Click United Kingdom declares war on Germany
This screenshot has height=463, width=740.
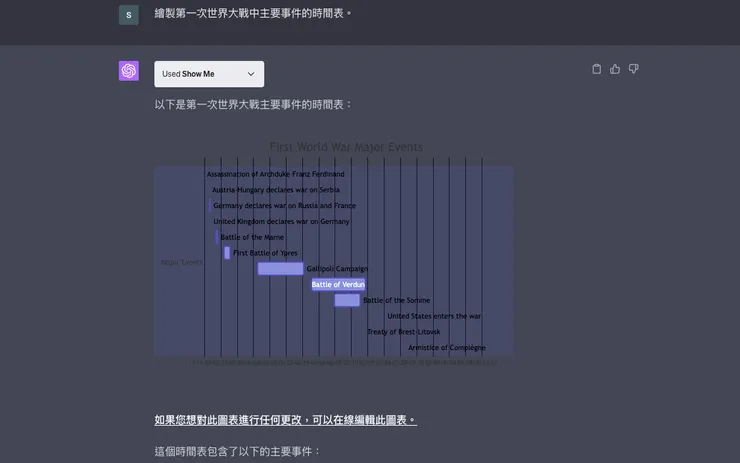[281, 221]
